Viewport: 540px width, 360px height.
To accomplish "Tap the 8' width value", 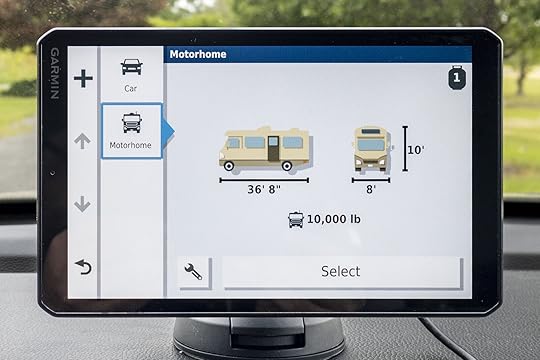I will pyautogui.click(x=371, y=189).
